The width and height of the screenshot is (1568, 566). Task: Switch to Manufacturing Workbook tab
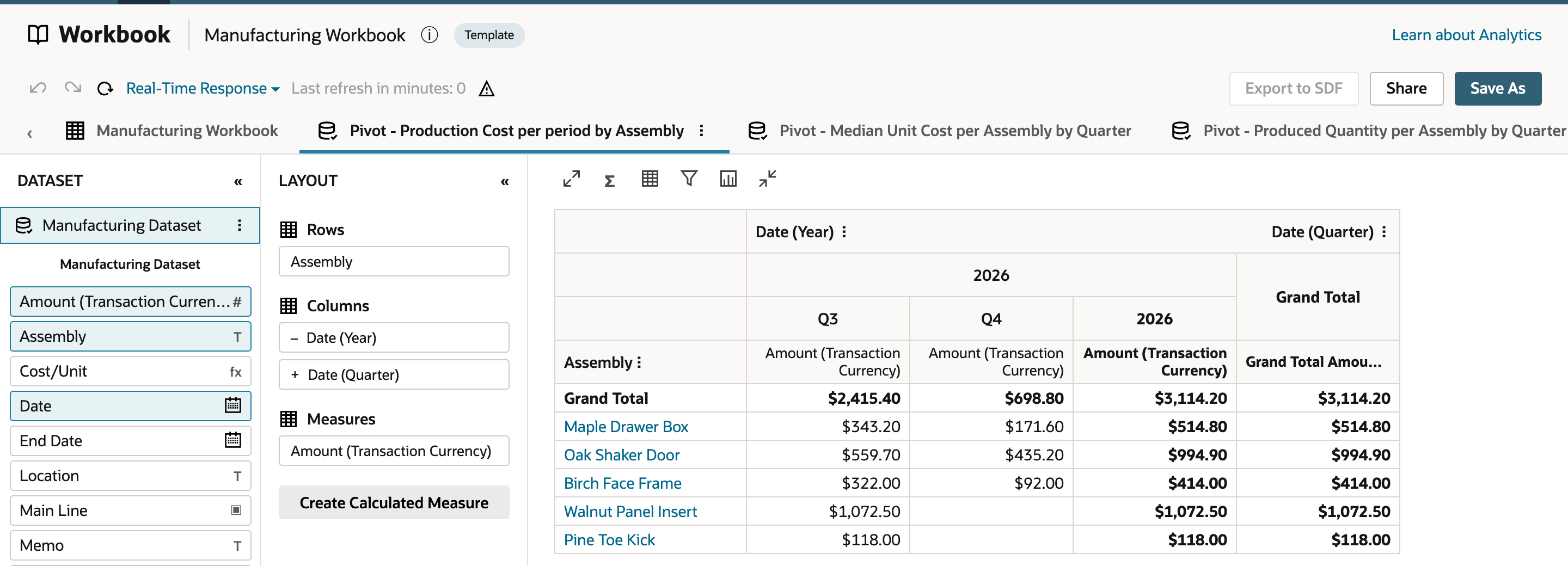coord(171,131)
